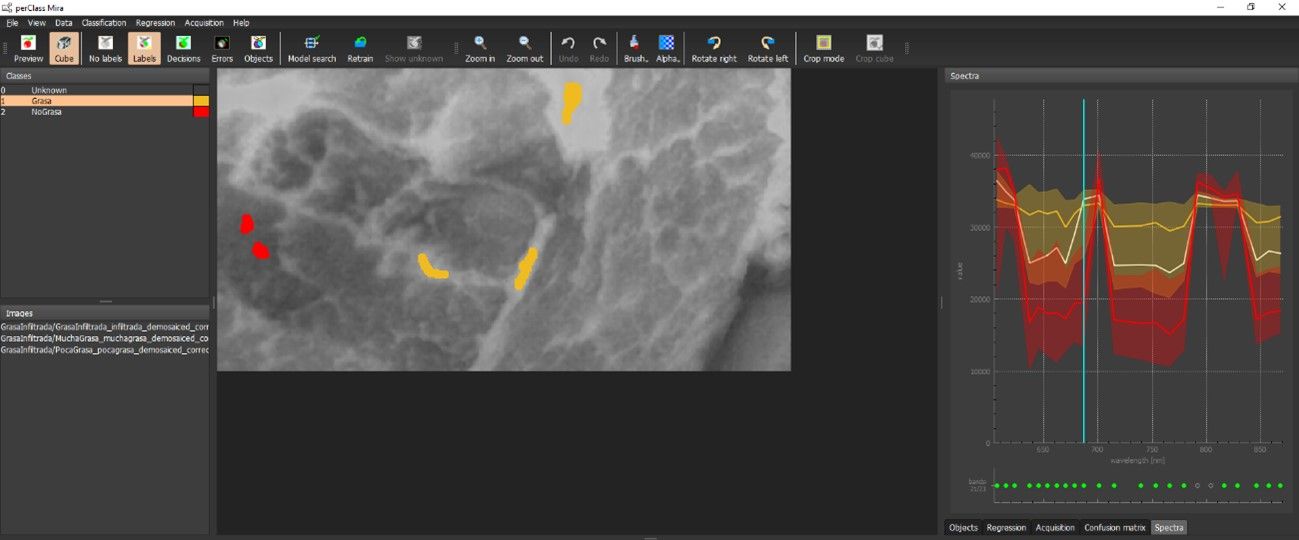
Task: Switch to Cube view mode
Action: click(64, 48)
